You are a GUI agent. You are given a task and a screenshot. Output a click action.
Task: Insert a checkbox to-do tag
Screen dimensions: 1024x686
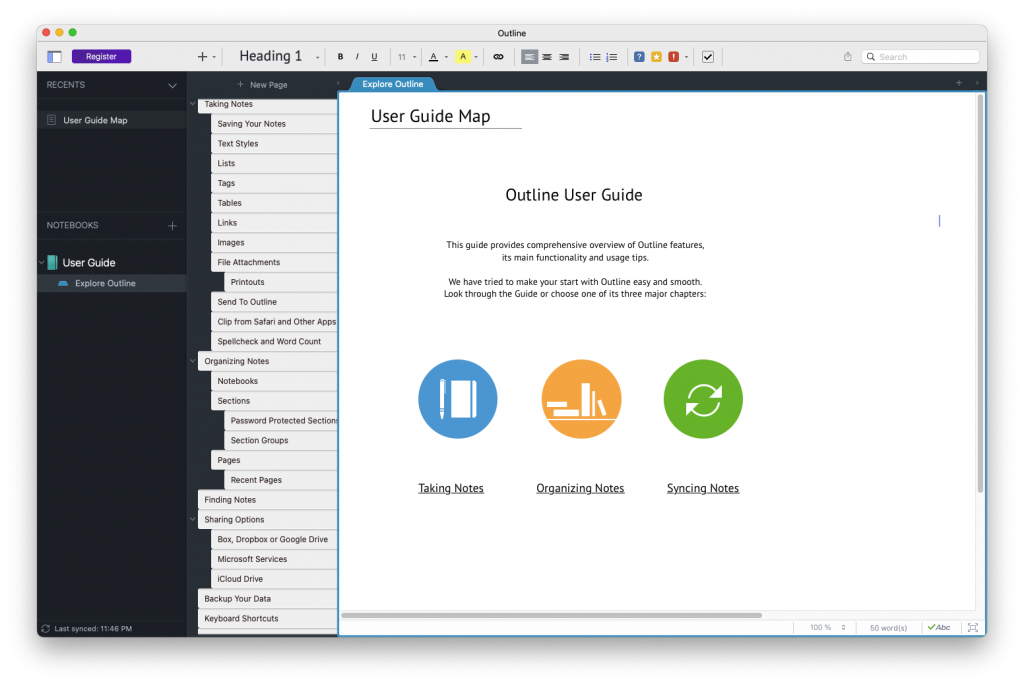click(x=707, y=57)
